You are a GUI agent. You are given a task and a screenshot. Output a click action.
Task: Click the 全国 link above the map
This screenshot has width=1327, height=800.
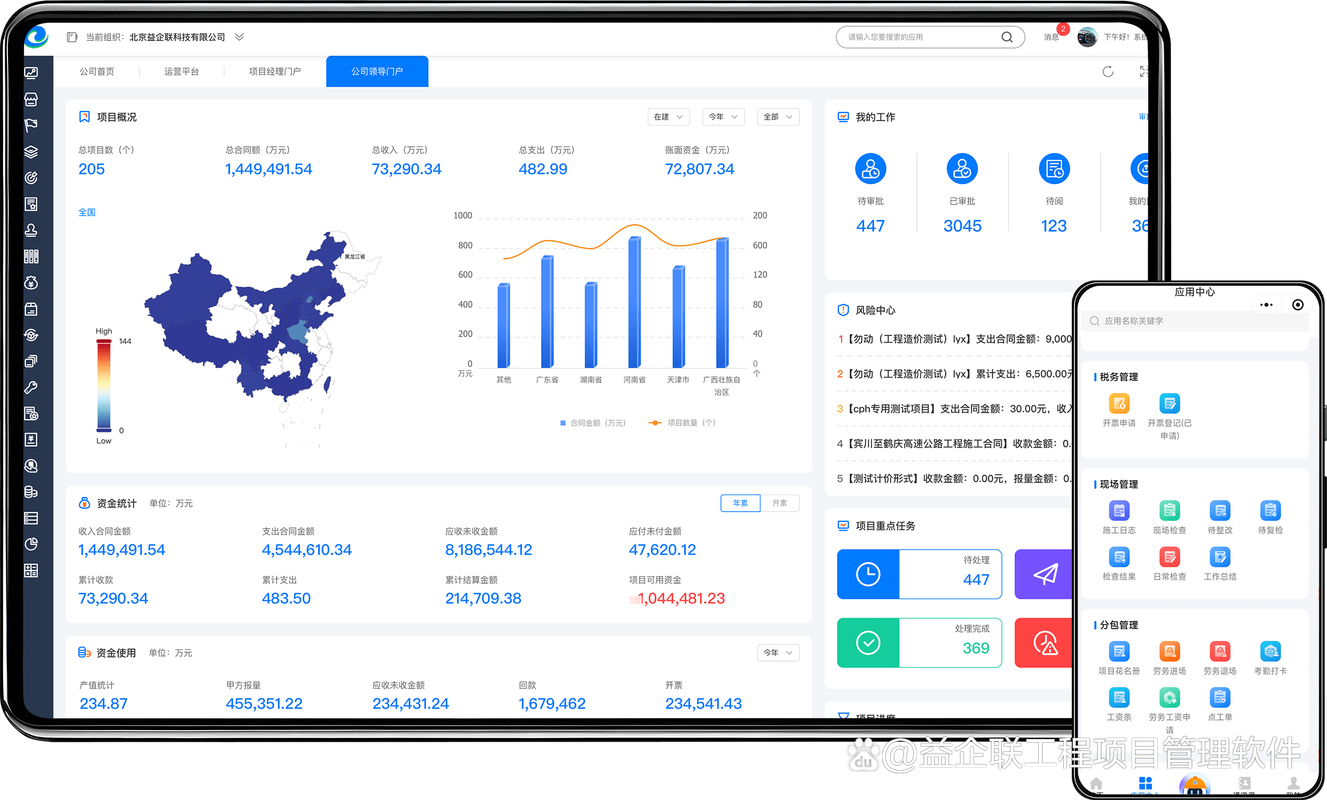point(87,212)
